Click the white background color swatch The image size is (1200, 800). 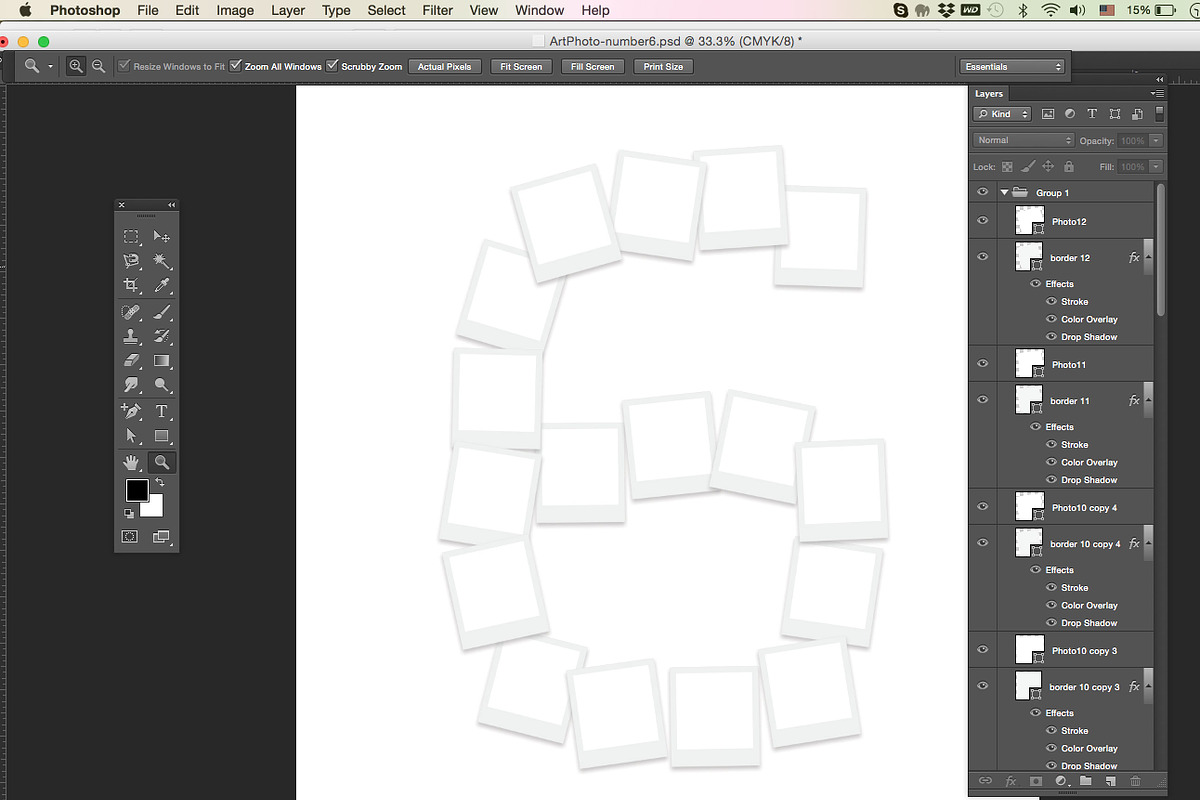point(154,508)
